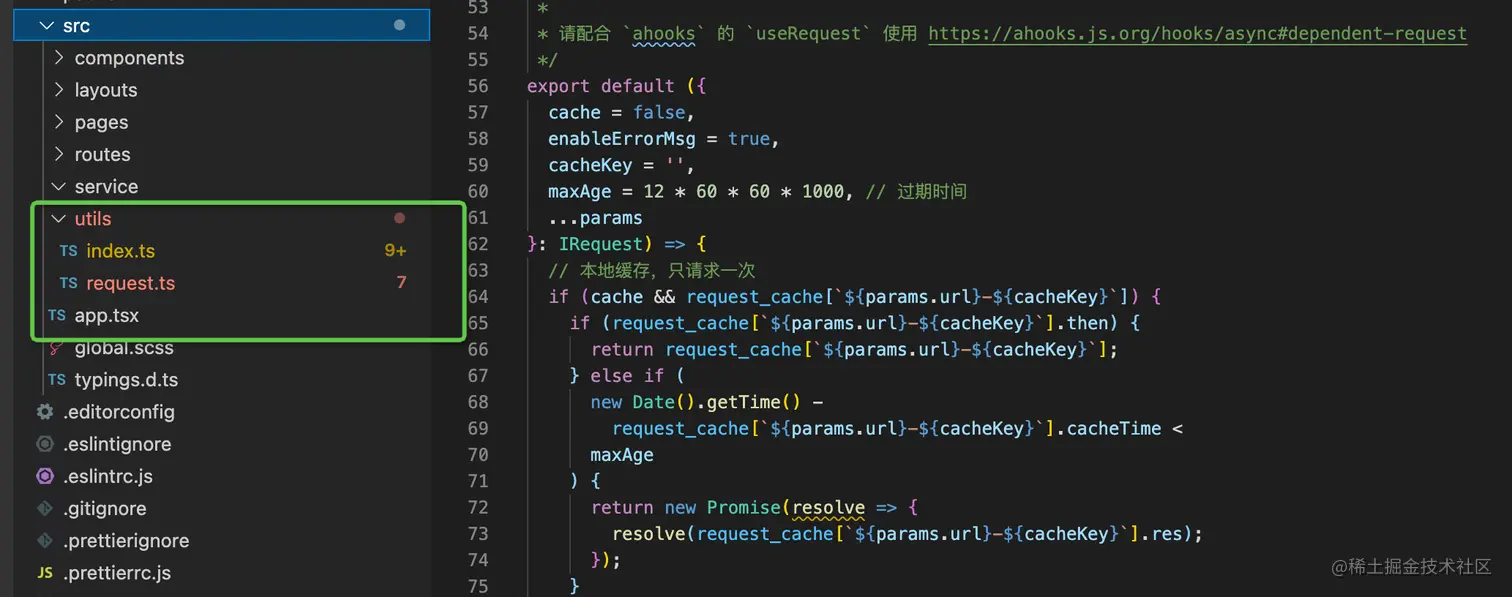Click TS icon beside request.ts
Image resolution: width=1512 pixels, height=597 pixels.
(x=68, y=283)
